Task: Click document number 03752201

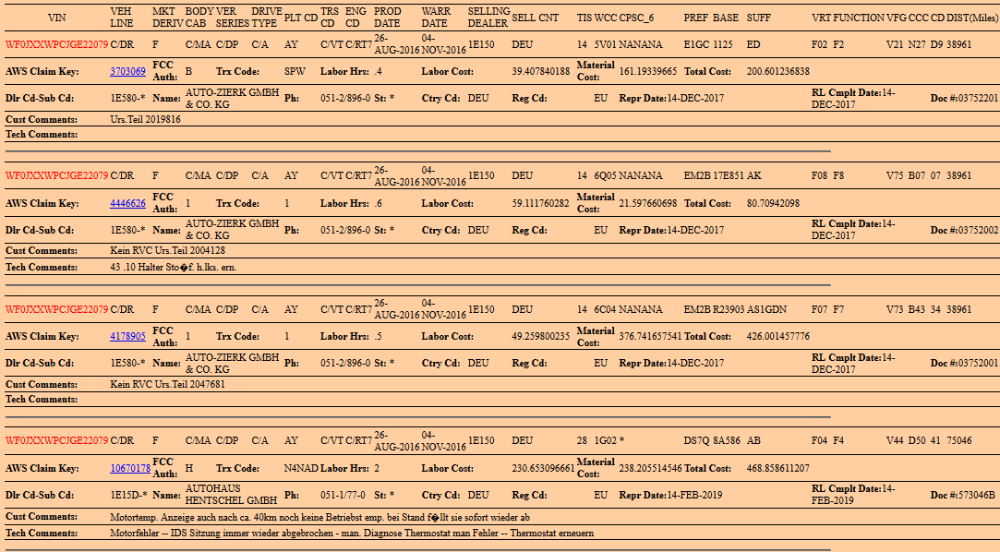Action: click(977, 98)
